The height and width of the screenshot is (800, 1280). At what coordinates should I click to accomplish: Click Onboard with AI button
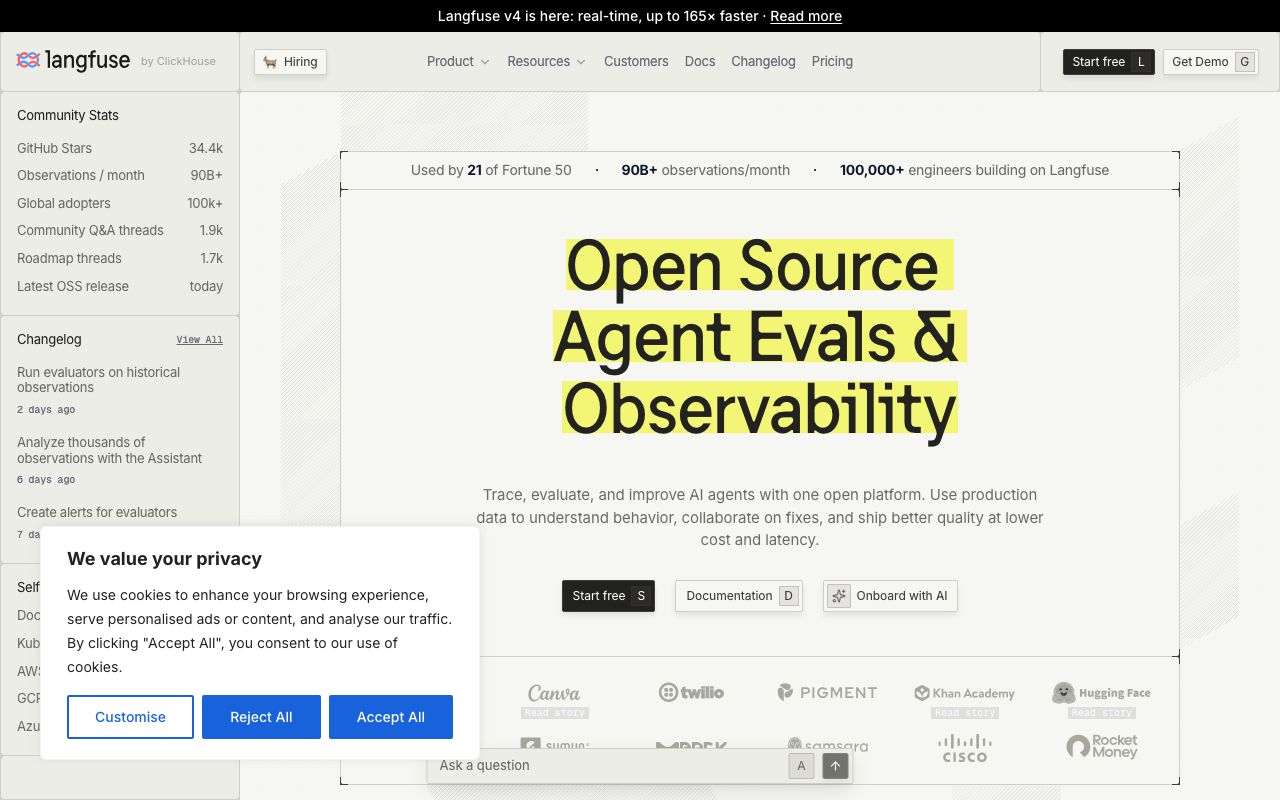tap(890, 596)
